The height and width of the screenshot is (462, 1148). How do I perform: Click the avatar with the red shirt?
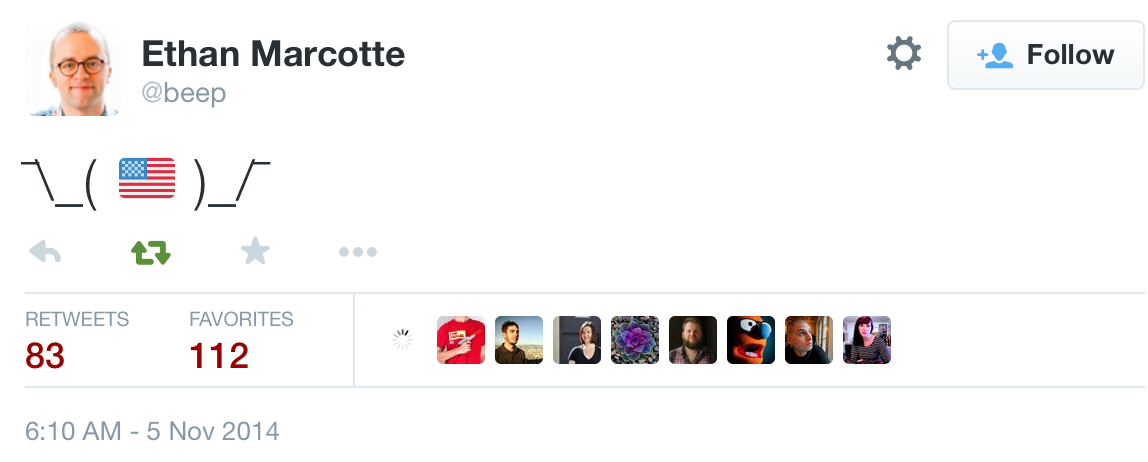pyautogui.click(x=461, y=340)
